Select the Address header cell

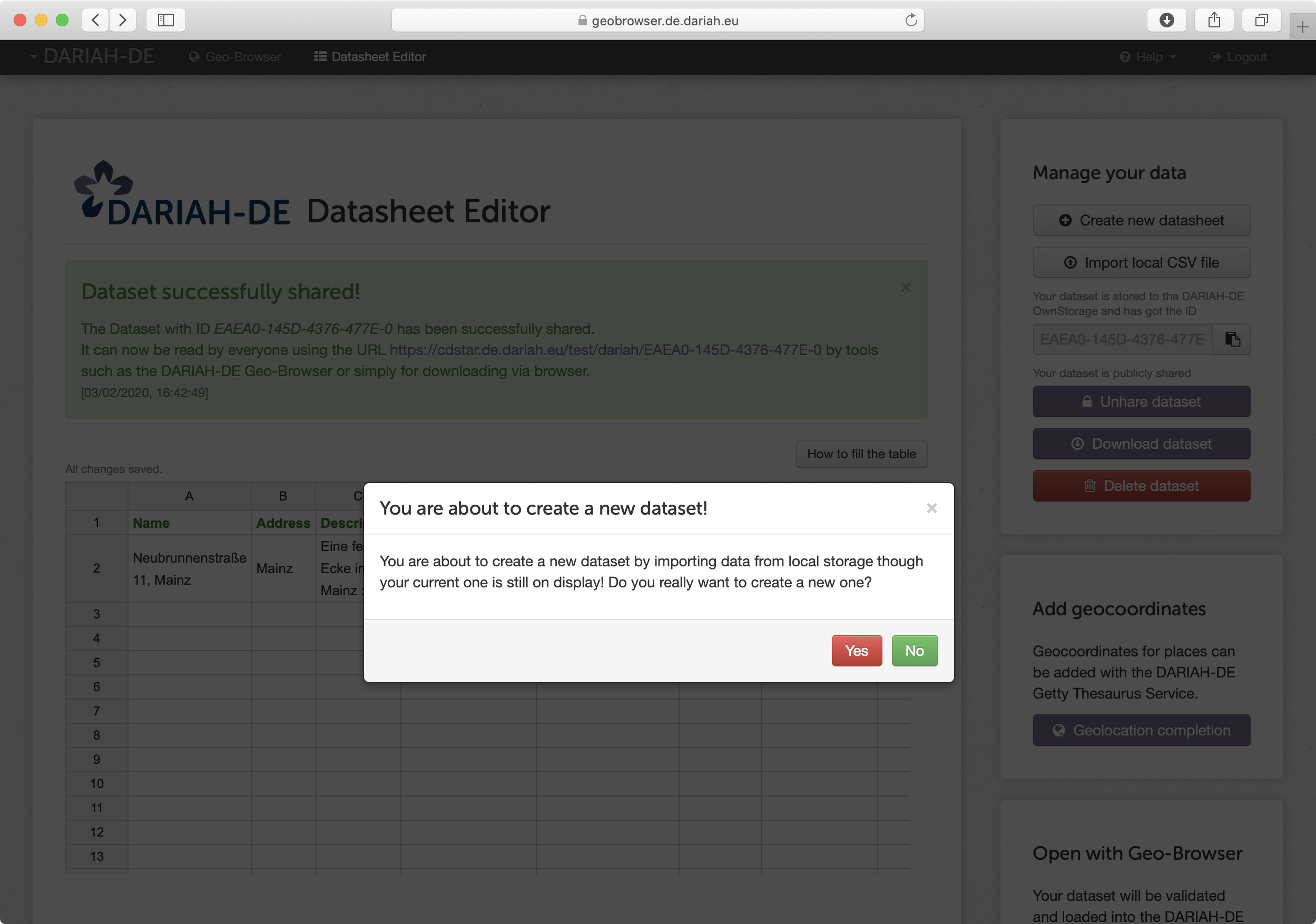tap(283, 523)
